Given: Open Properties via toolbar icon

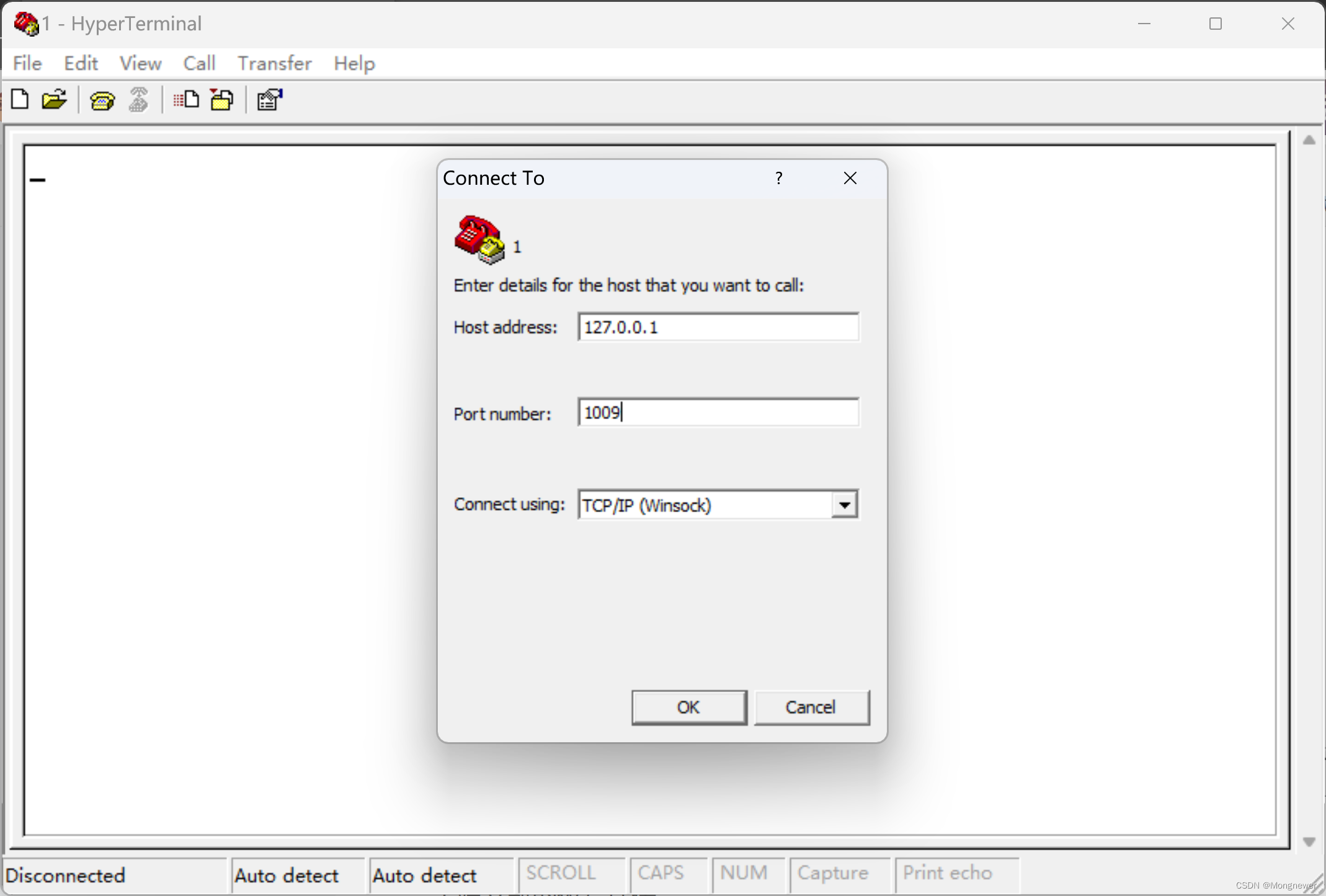Looking at the screenshot, I should tap(270, 100).
